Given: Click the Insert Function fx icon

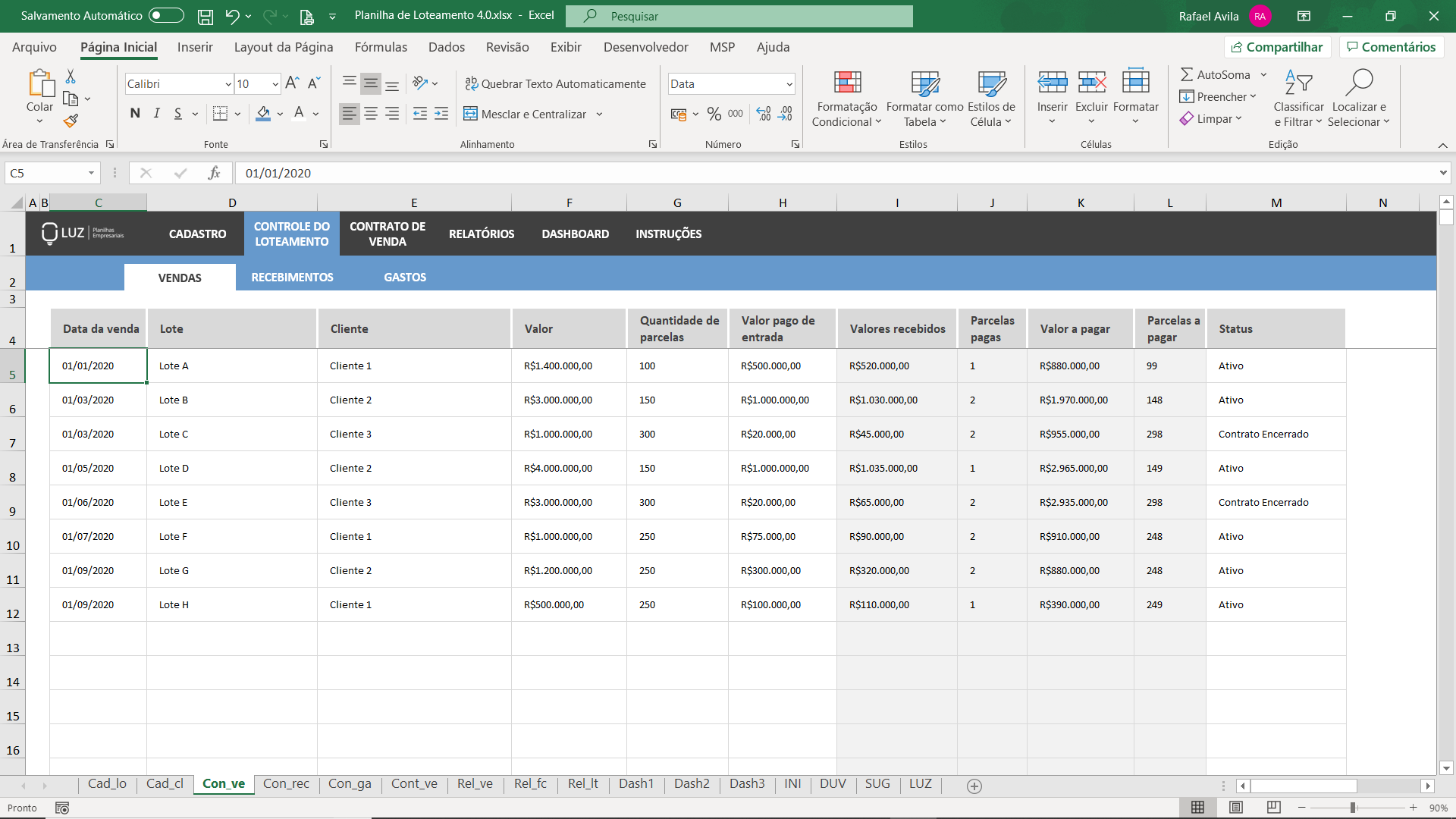Looking at the screenshot, I should coord(214,173).
